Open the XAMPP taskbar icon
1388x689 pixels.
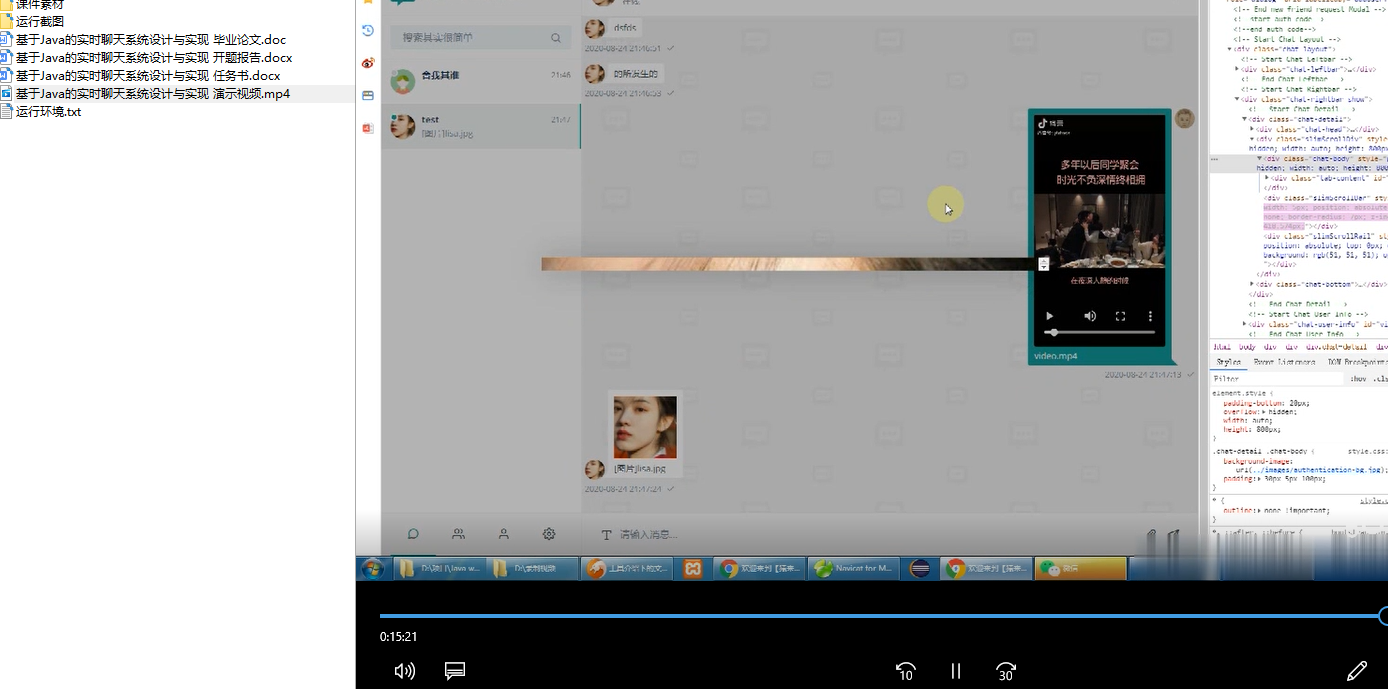[x=692, y=568]
